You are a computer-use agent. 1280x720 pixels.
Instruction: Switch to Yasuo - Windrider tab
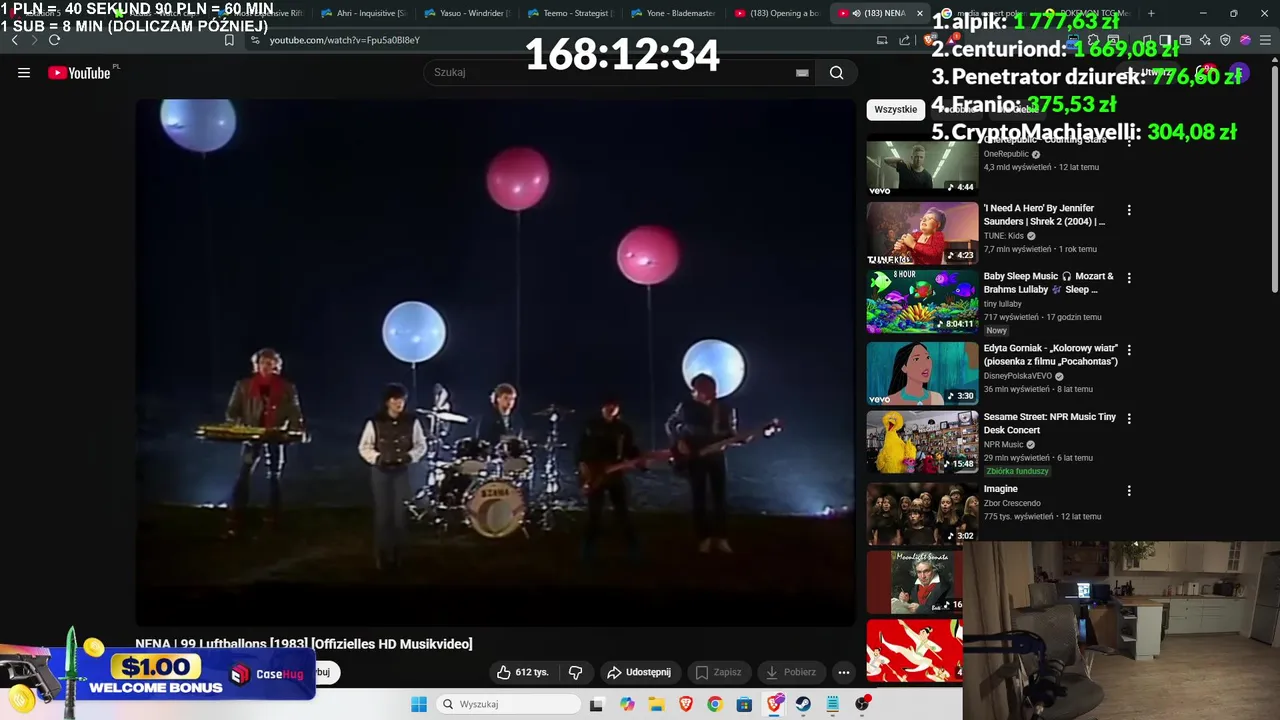[467, 13]
